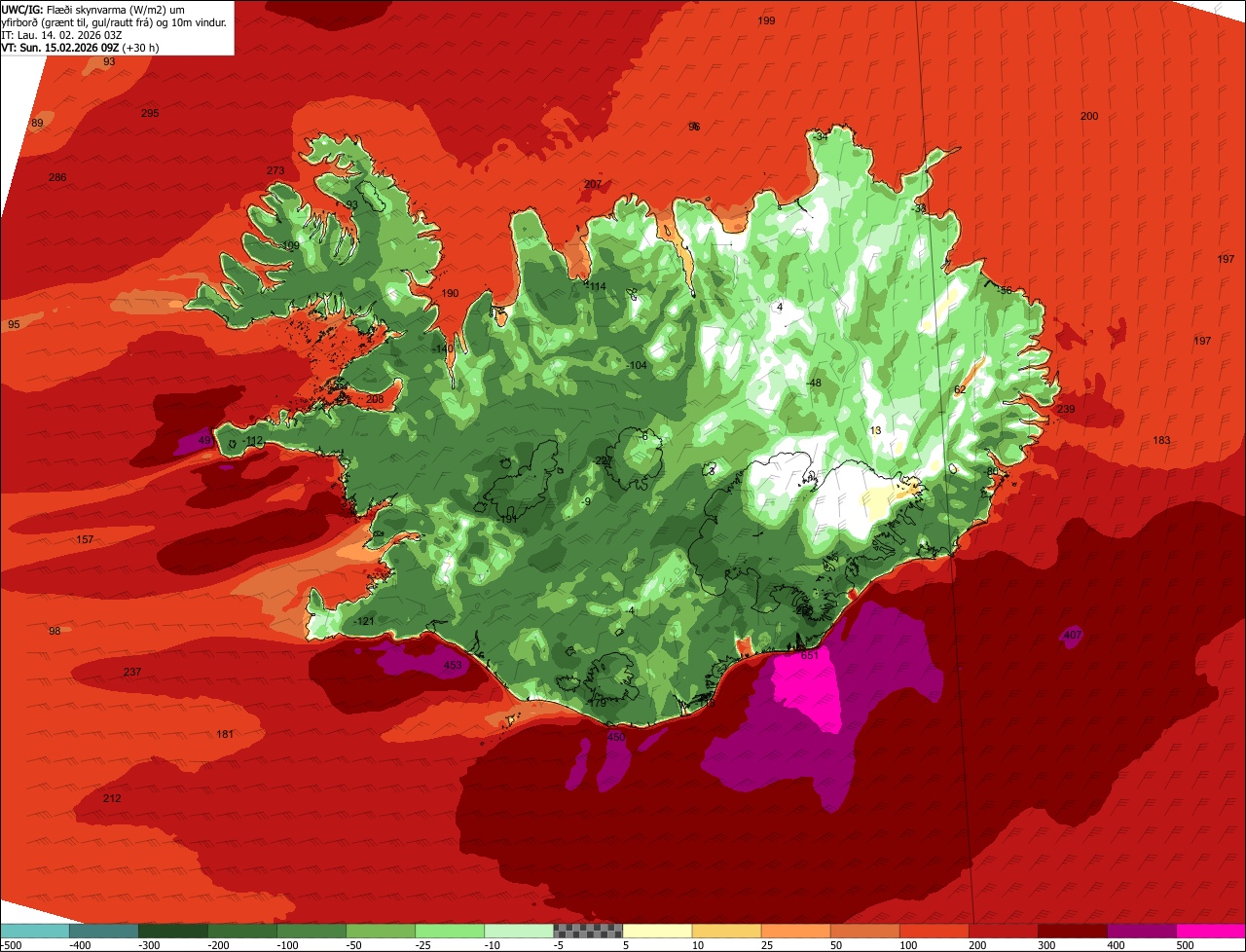Click the pale green swatch between -10 and -5
Image resolution: width=1246 pixels, height=952 pixels.
[519, 931]
